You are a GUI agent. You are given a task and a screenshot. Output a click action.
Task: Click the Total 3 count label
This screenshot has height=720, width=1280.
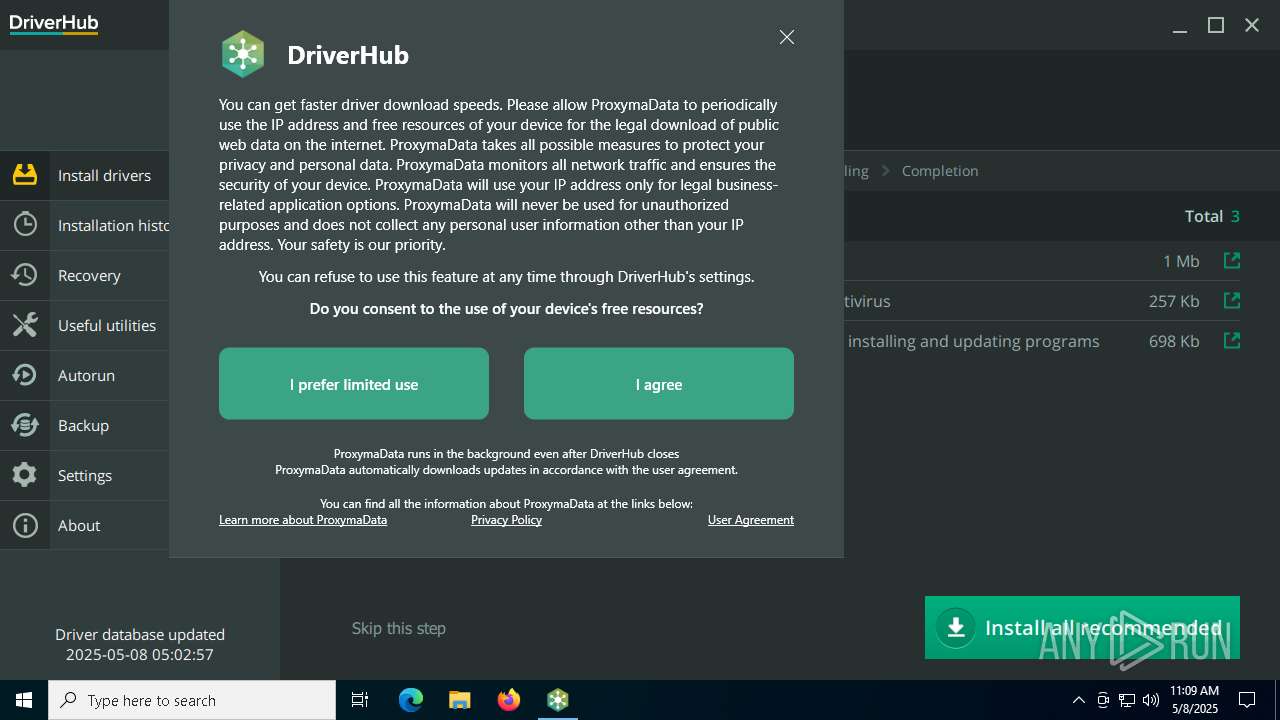pyautogui.click(x=1212, y=216)
